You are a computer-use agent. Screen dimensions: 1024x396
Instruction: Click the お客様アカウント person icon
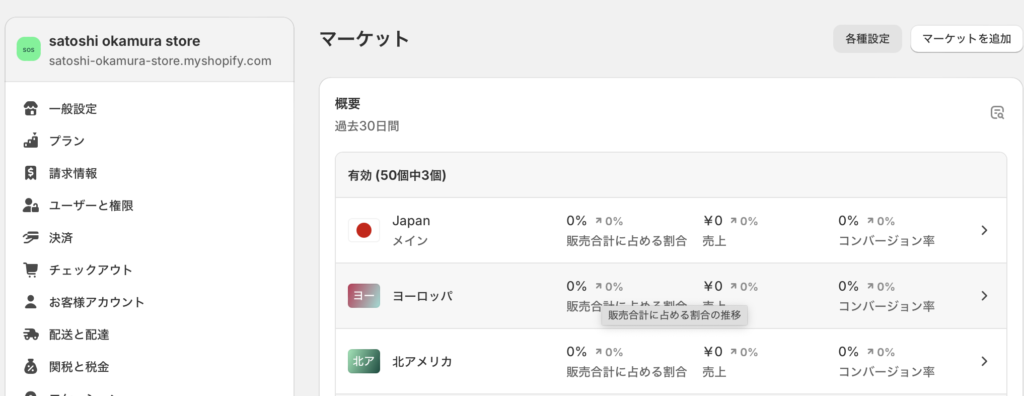(30, 302)
